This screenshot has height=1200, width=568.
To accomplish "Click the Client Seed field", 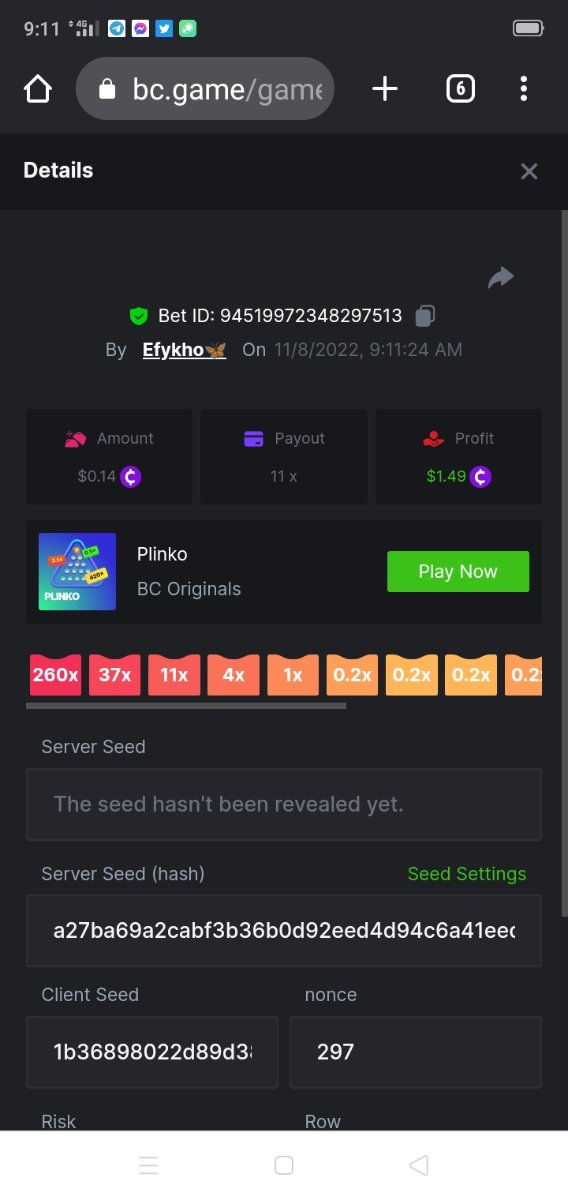I will (x=152, y=1052).
